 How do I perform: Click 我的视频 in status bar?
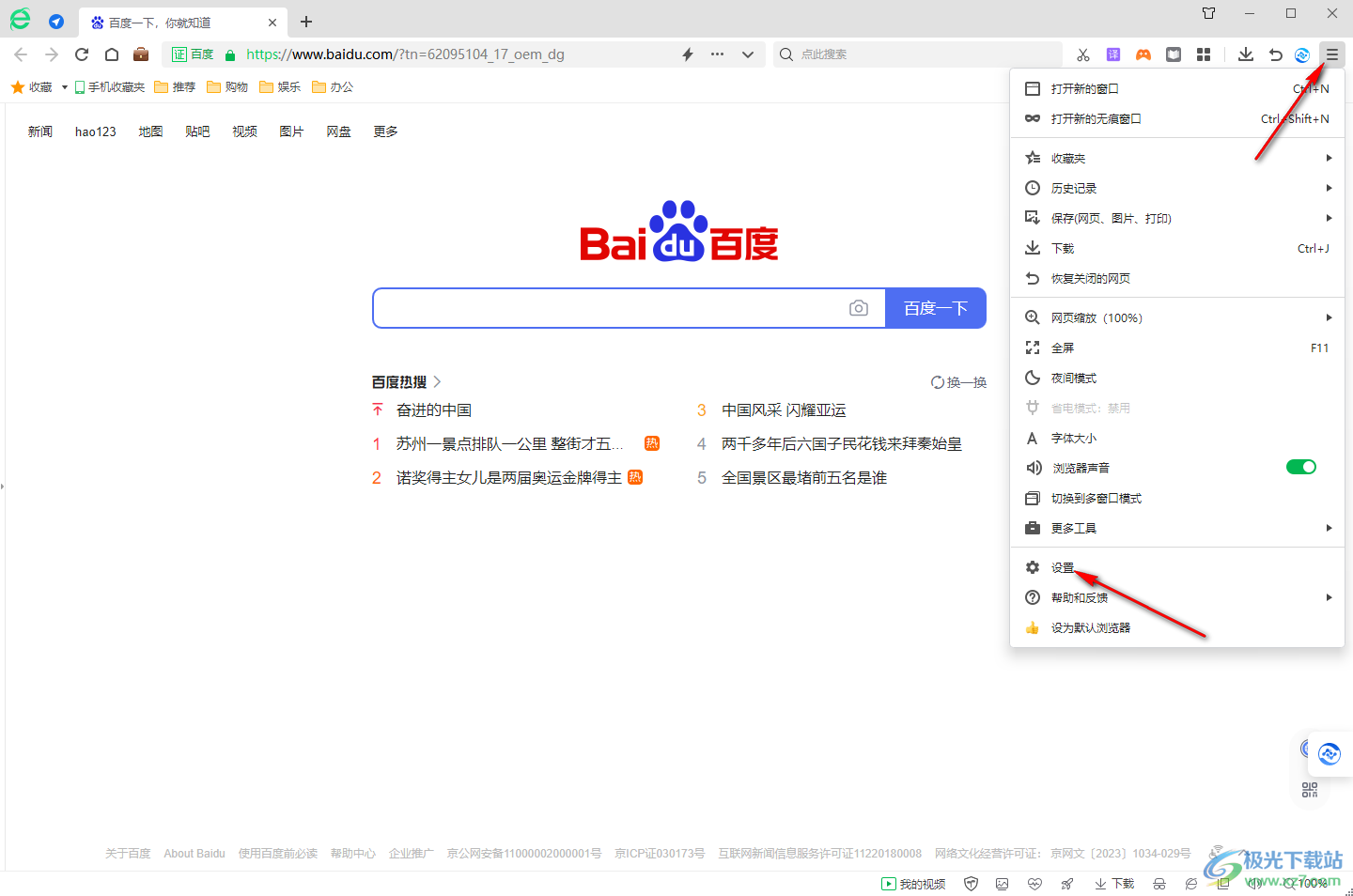tap(913, 884)
